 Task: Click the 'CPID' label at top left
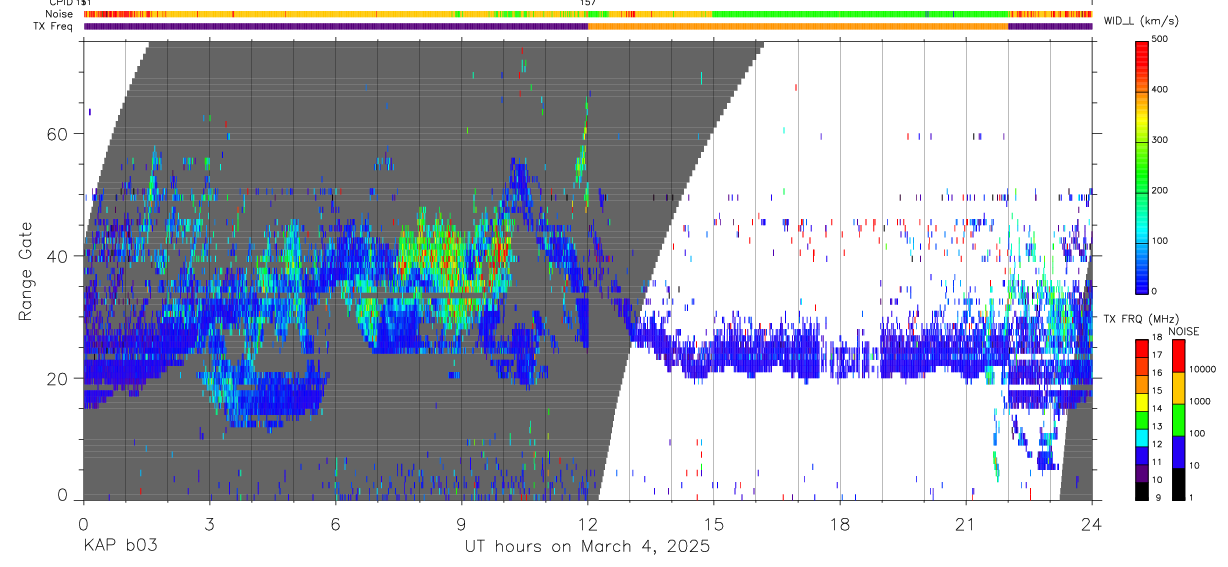tap(61, 3)
